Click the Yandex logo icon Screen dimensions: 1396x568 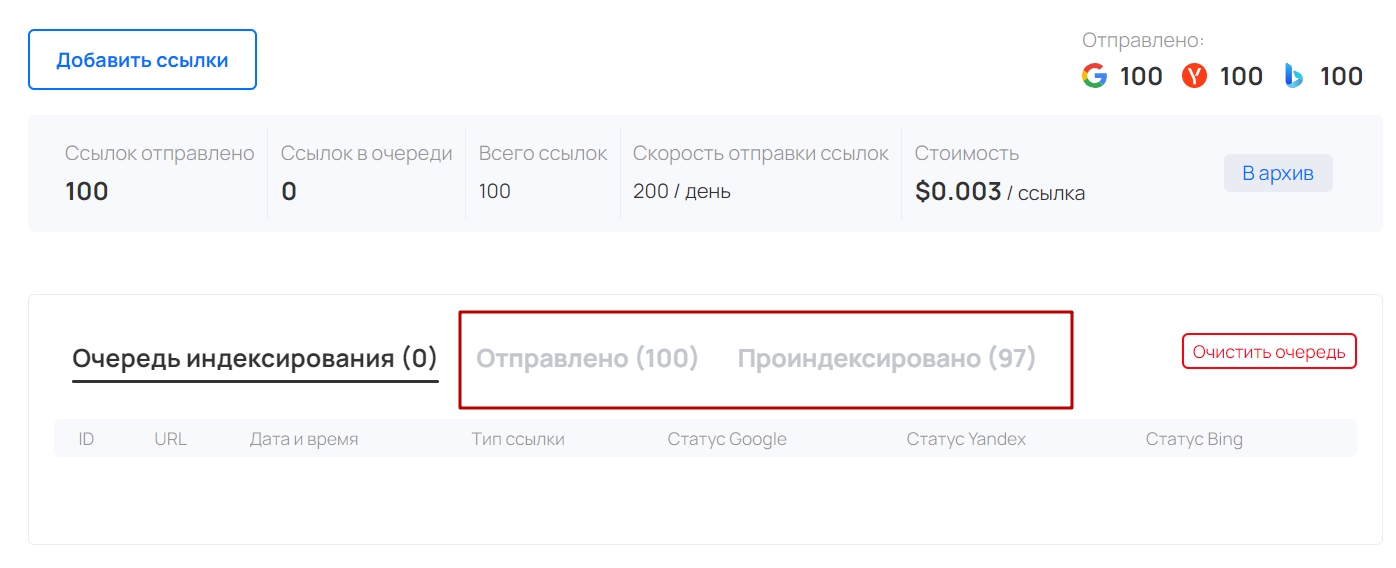(1194, 76)
